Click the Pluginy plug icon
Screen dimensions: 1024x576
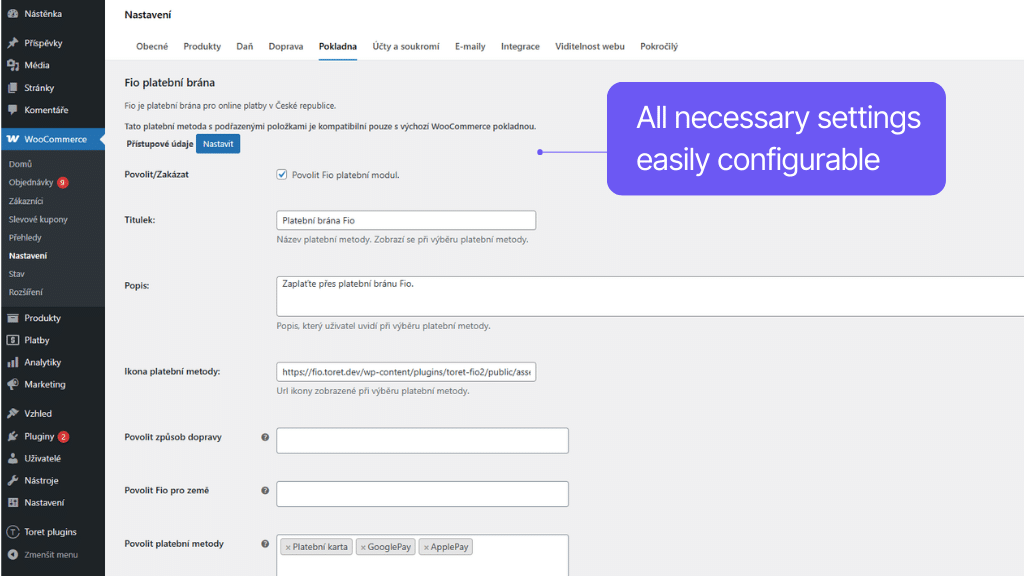point(13,436)
